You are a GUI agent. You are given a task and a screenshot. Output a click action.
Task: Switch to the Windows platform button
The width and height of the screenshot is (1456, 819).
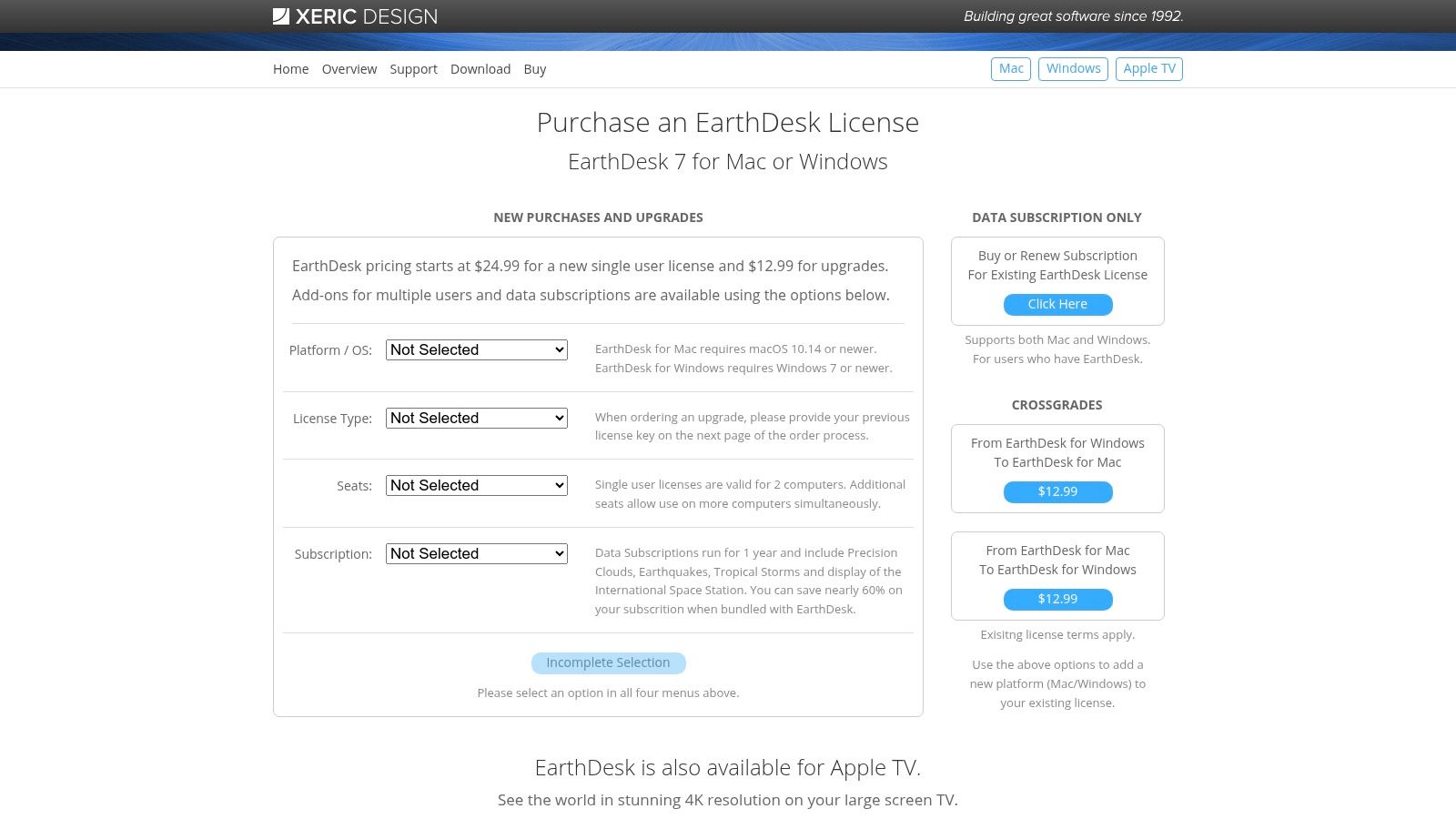point(1073,69)
